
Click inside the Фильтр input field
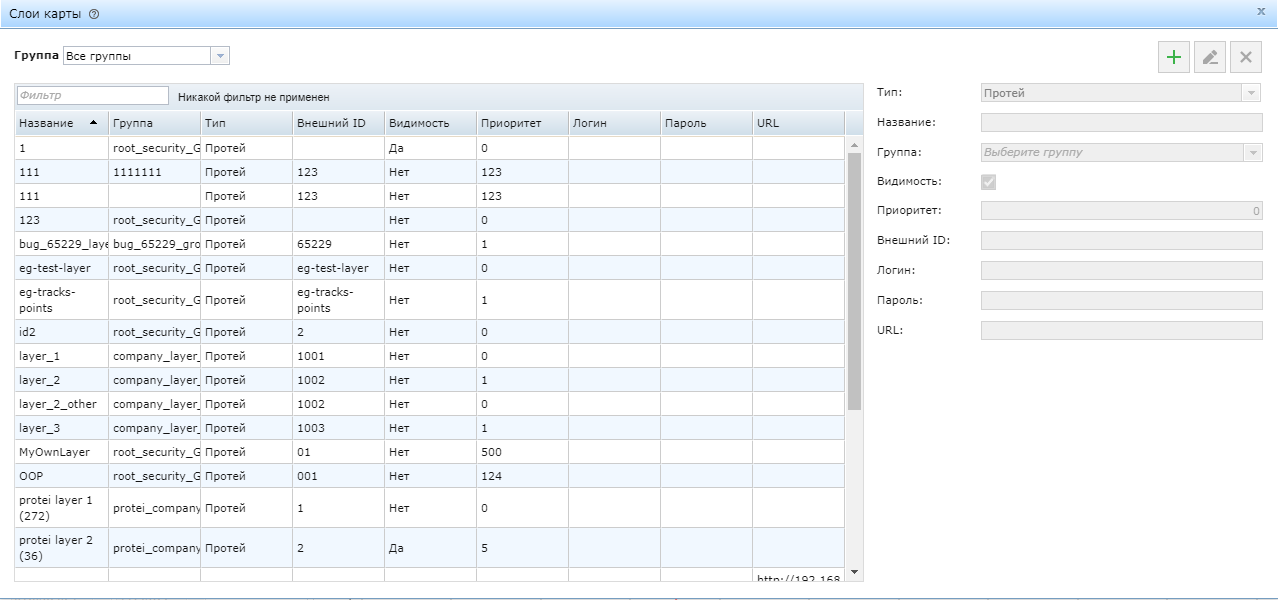coord(90,94)
